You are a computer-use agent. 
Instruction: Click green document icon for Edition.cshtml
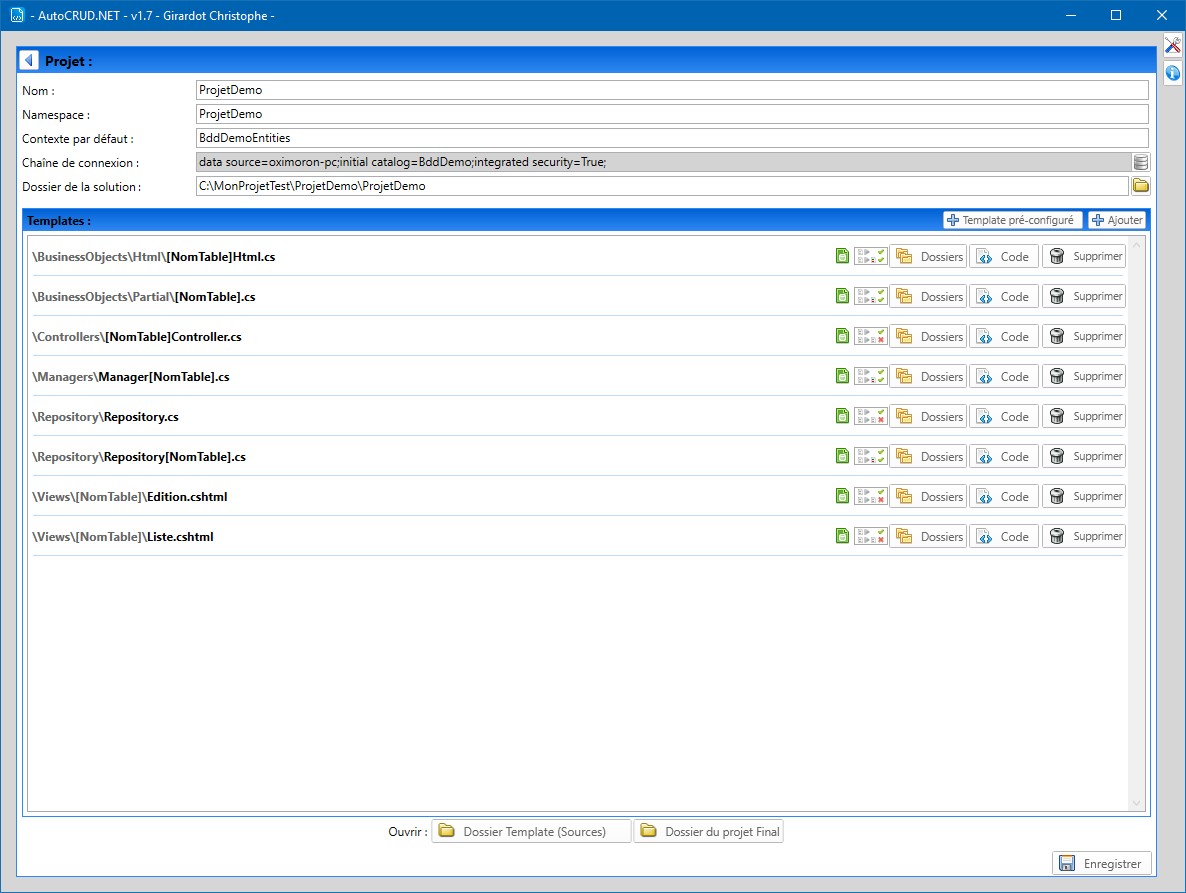click(x=842, y=497)
